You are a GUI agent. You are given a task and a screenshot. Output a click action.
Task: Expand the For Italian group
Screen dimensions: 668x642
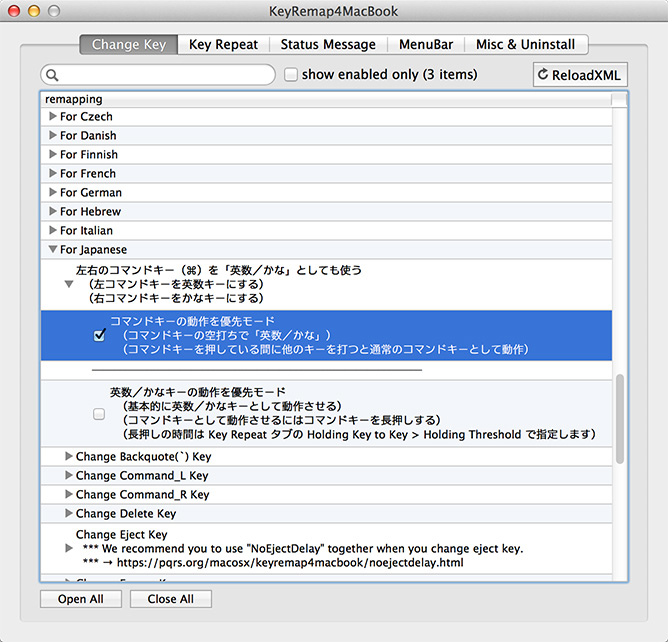point(53,230)
